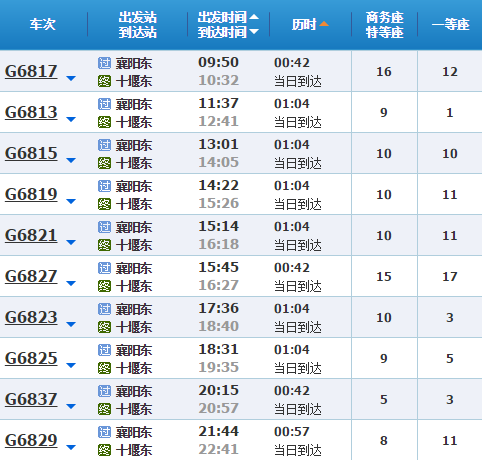Click the 商务座特等座 column header
This screenshot has width=482, height=468.
[x=384, y=25]
